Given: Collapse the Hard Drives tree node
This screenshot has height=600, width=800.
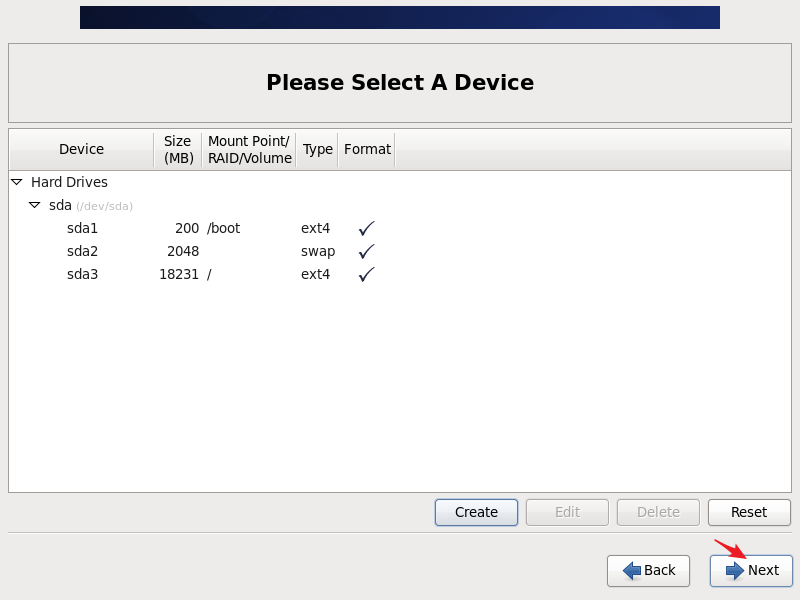Looking at the screenshot, I should [x=17, y=182].
